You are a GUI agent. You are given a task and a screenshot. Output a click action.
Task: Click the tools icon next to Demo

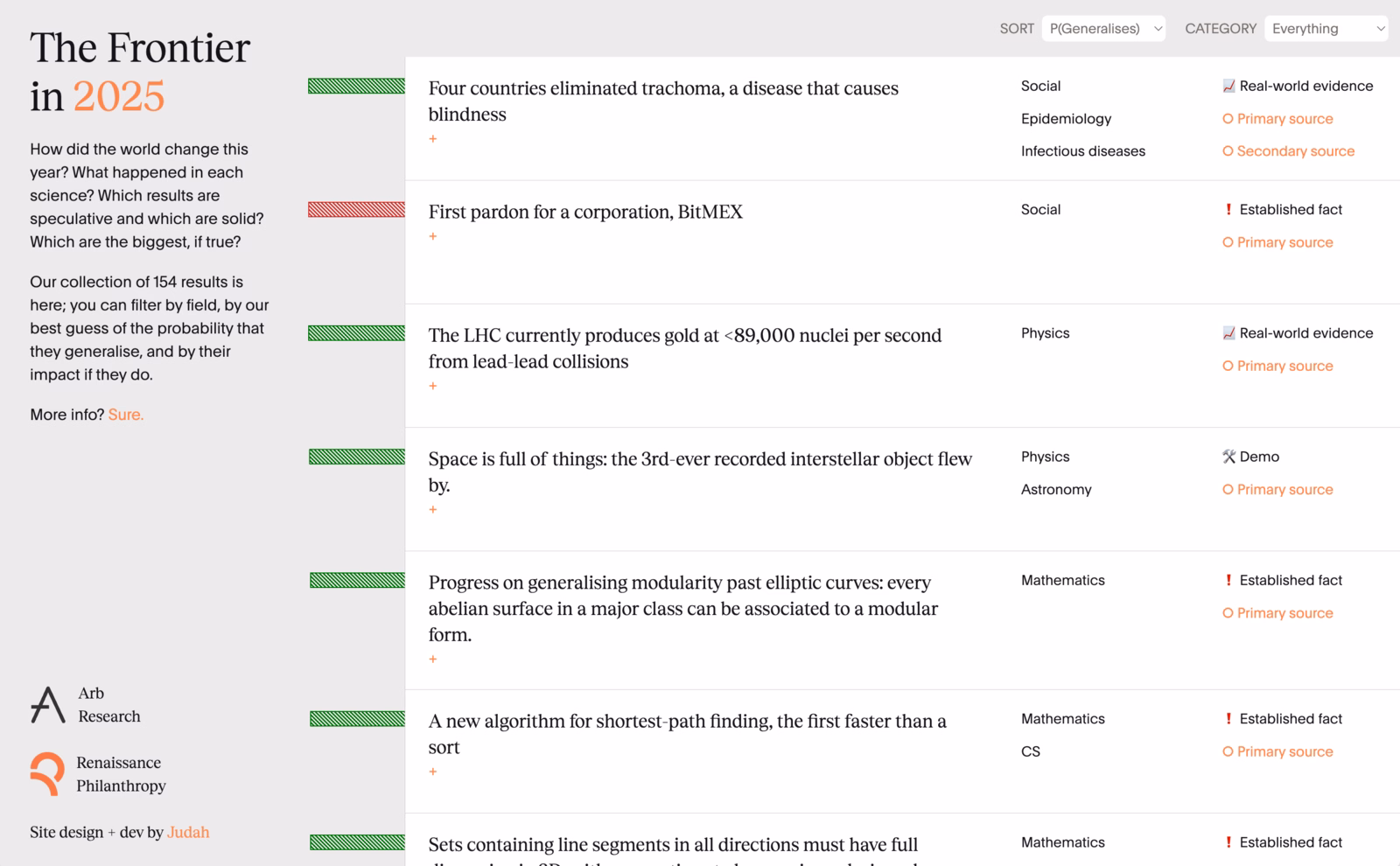pyautogui.click(x=1228, y=457)
